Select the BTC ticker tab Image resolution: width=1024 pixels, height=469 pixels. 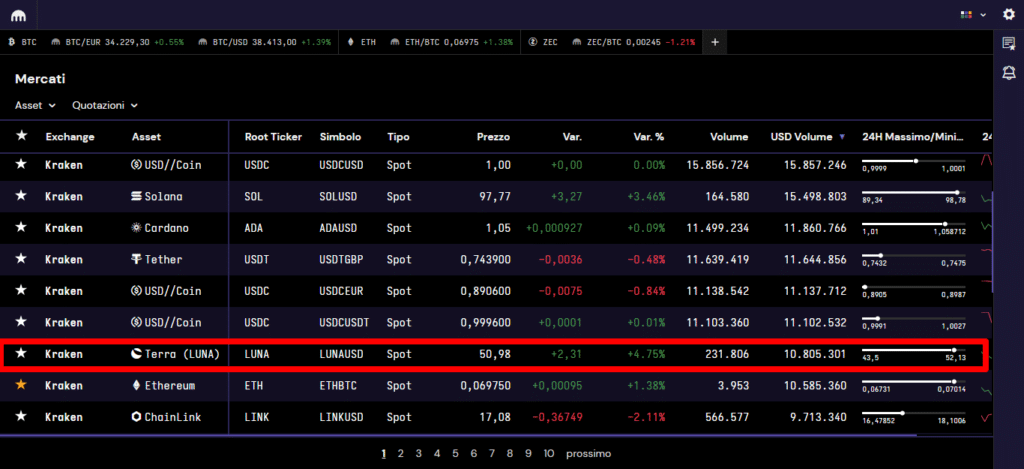pos(22,42)
